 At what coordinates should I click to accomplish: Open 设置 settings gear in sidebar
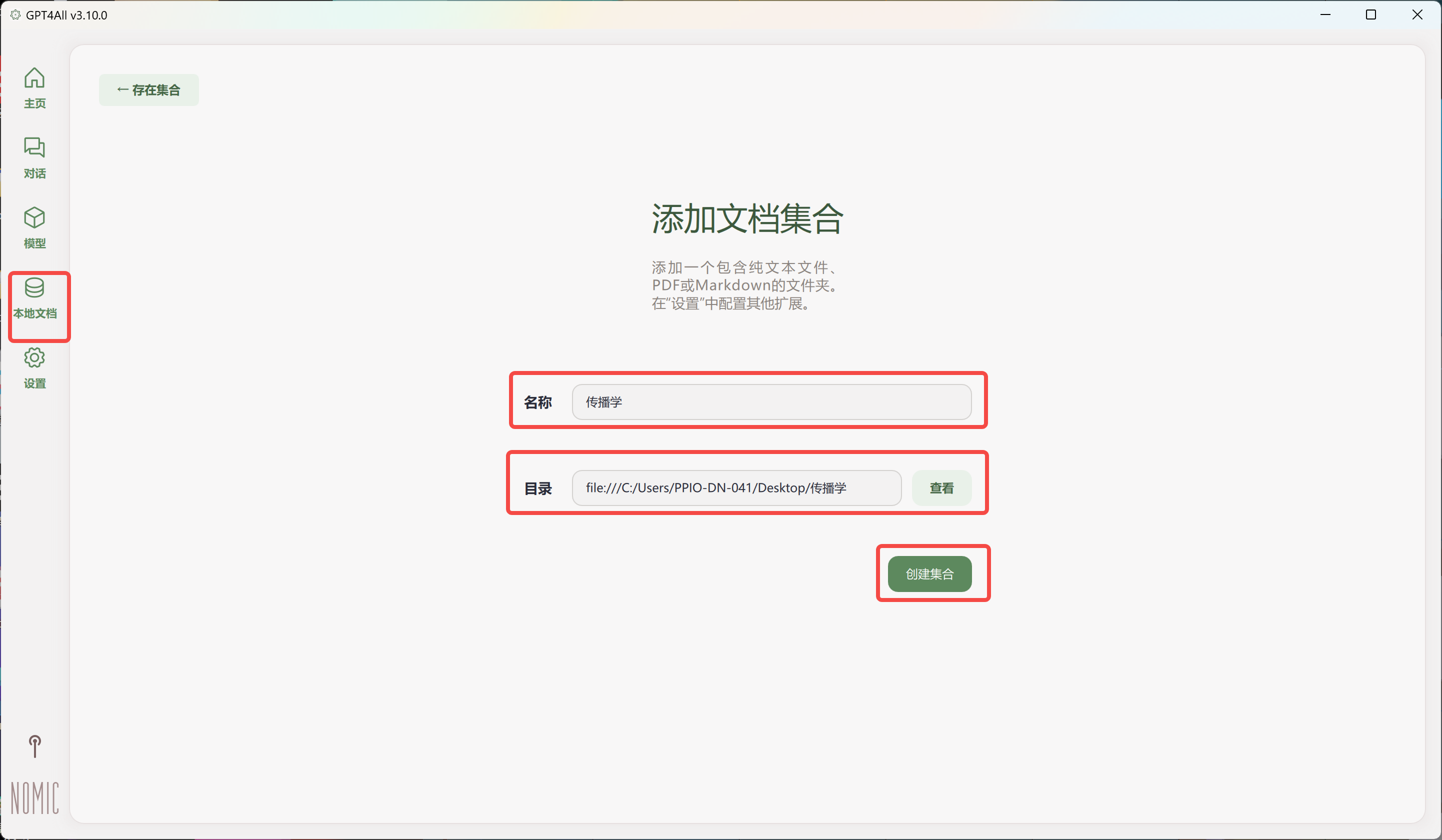coord(34,367)
